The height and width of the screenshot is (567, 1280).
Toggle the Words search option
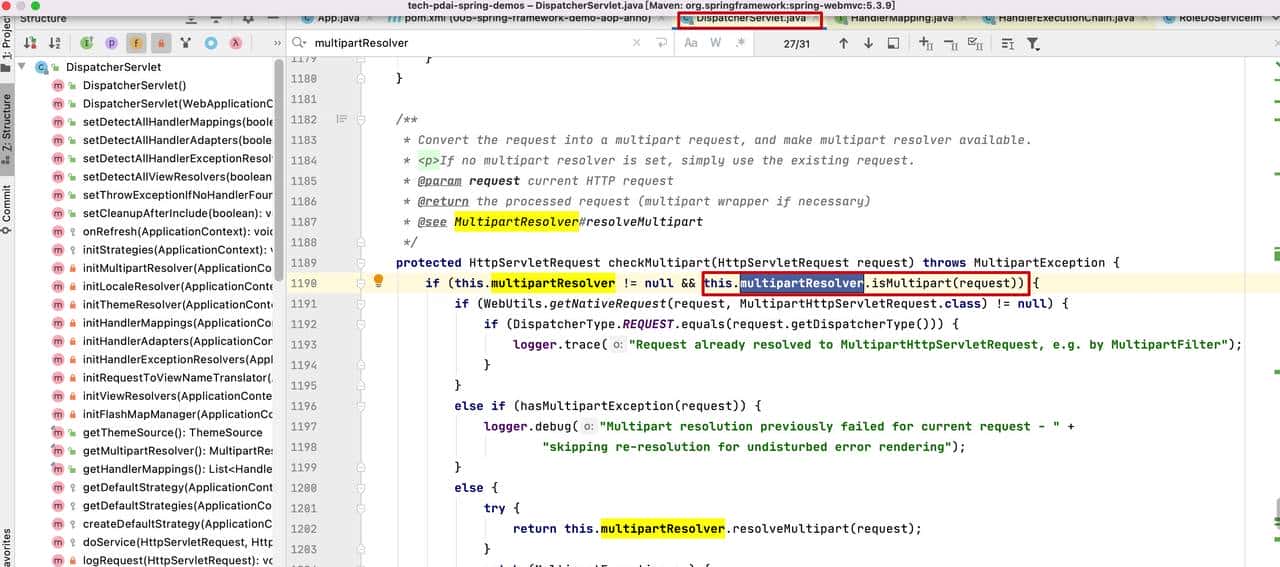pyautogui.click(x=716, y=43)
